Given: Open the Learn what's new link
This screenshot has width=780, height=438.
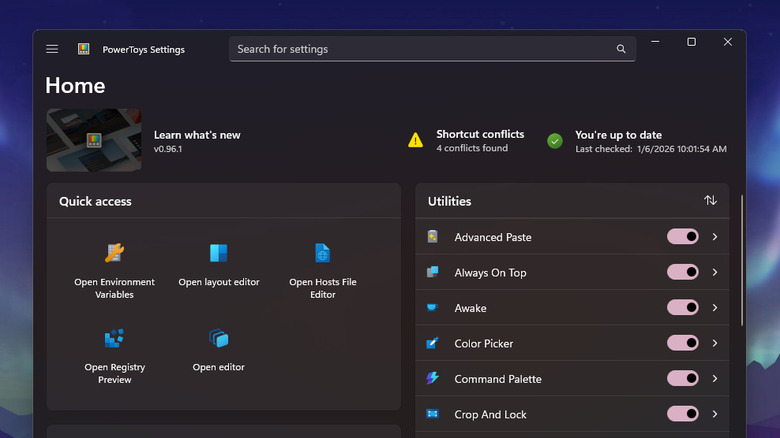Looking at the screenshot, I should pos(197,135).
